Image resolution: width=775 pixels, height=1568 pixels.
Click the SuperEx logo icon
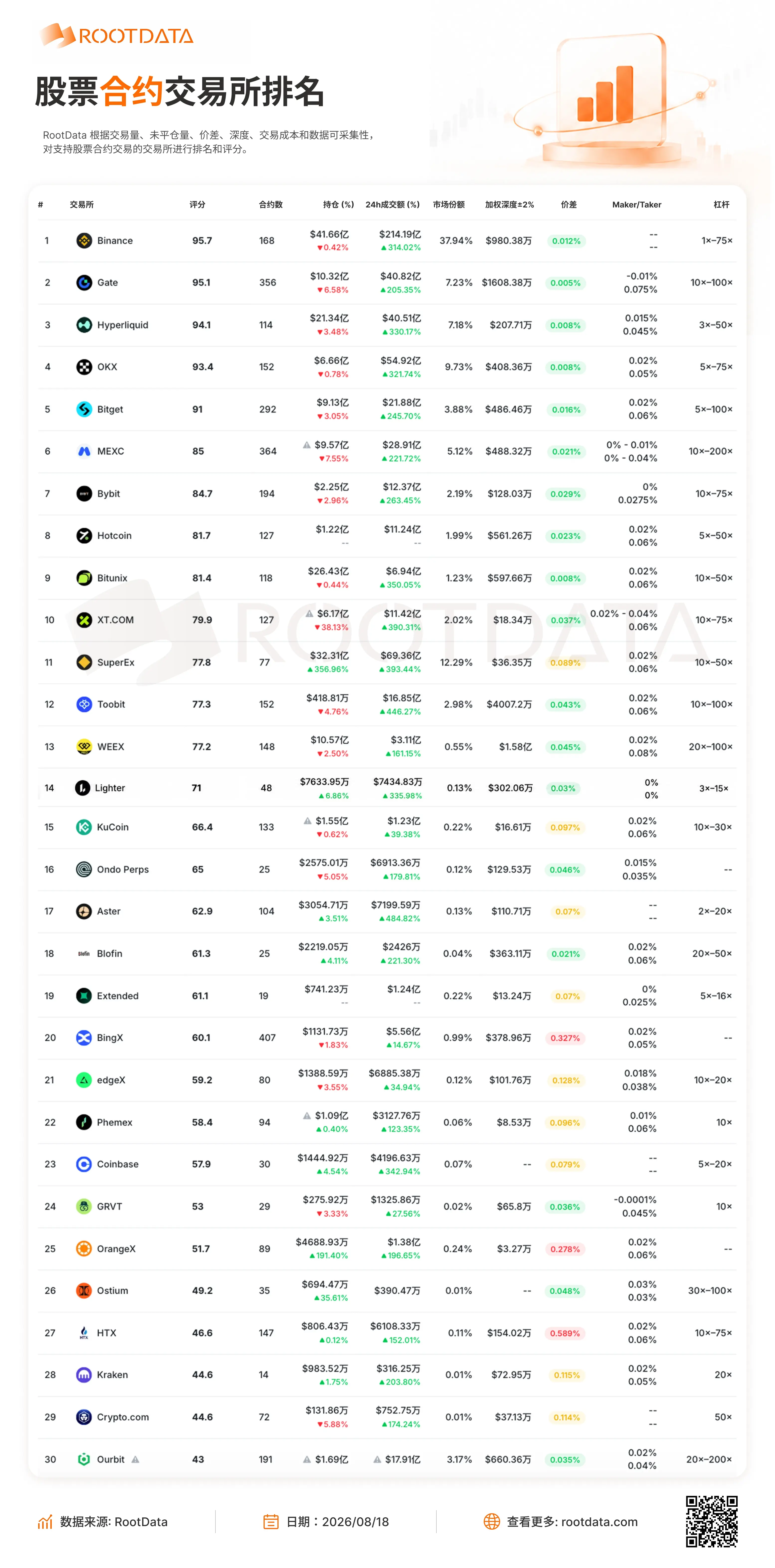pos(84,662)
